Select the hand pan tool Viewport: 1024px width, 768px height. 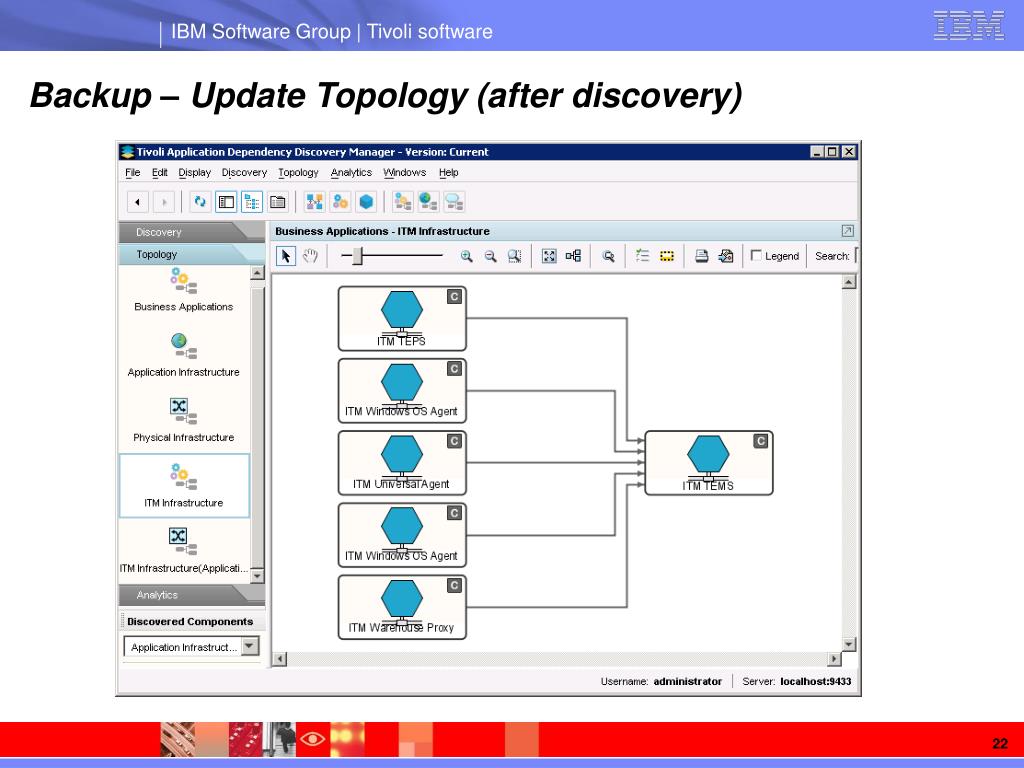(x=310, y=256)
